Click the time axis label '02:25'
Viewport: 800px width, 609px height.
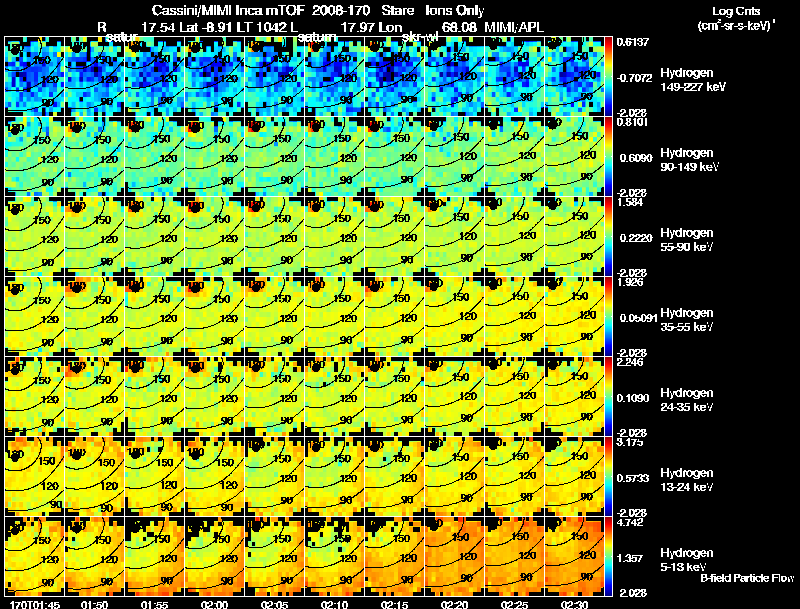pos(514,604)
